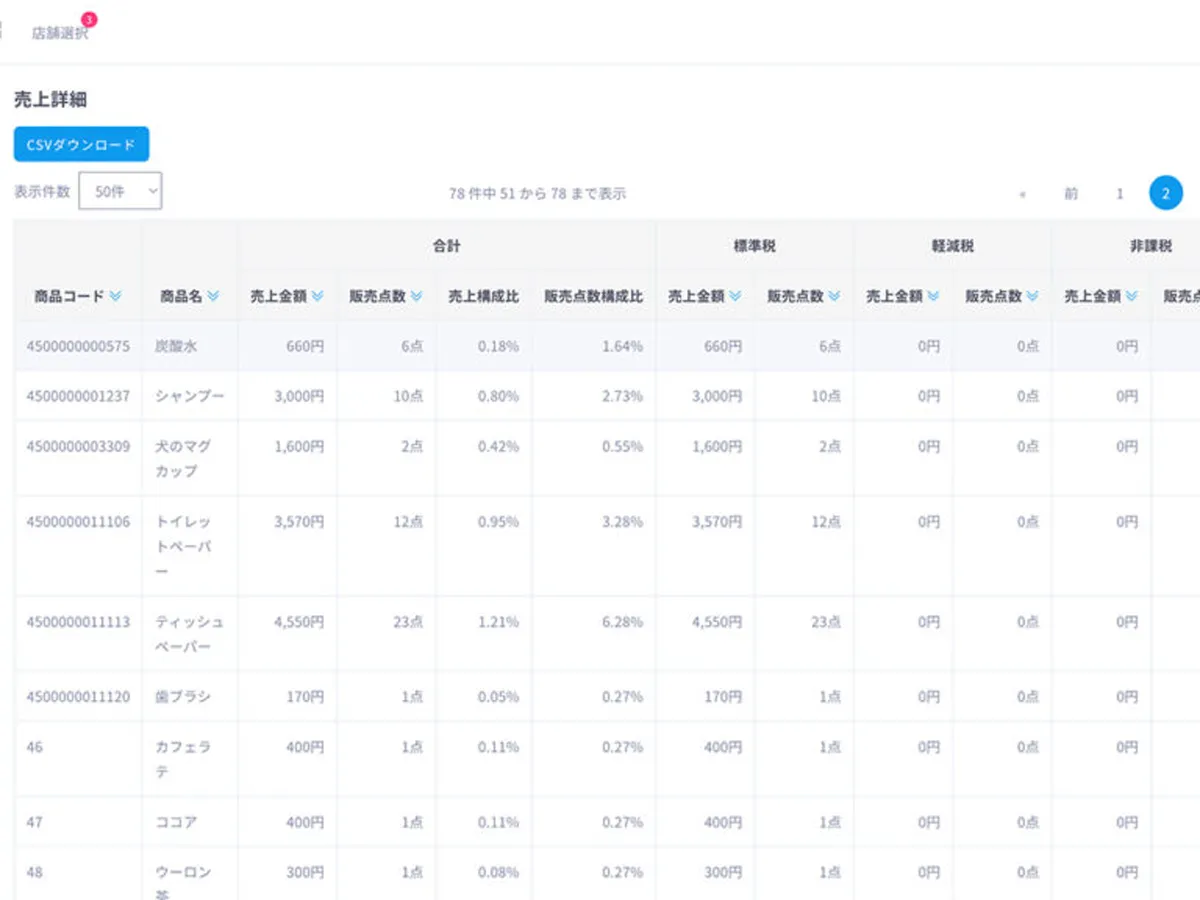Sort by 売上金額 arrow under 非課税
The width and height of the screenshot is (1200, 900).
click(1131, 297)
